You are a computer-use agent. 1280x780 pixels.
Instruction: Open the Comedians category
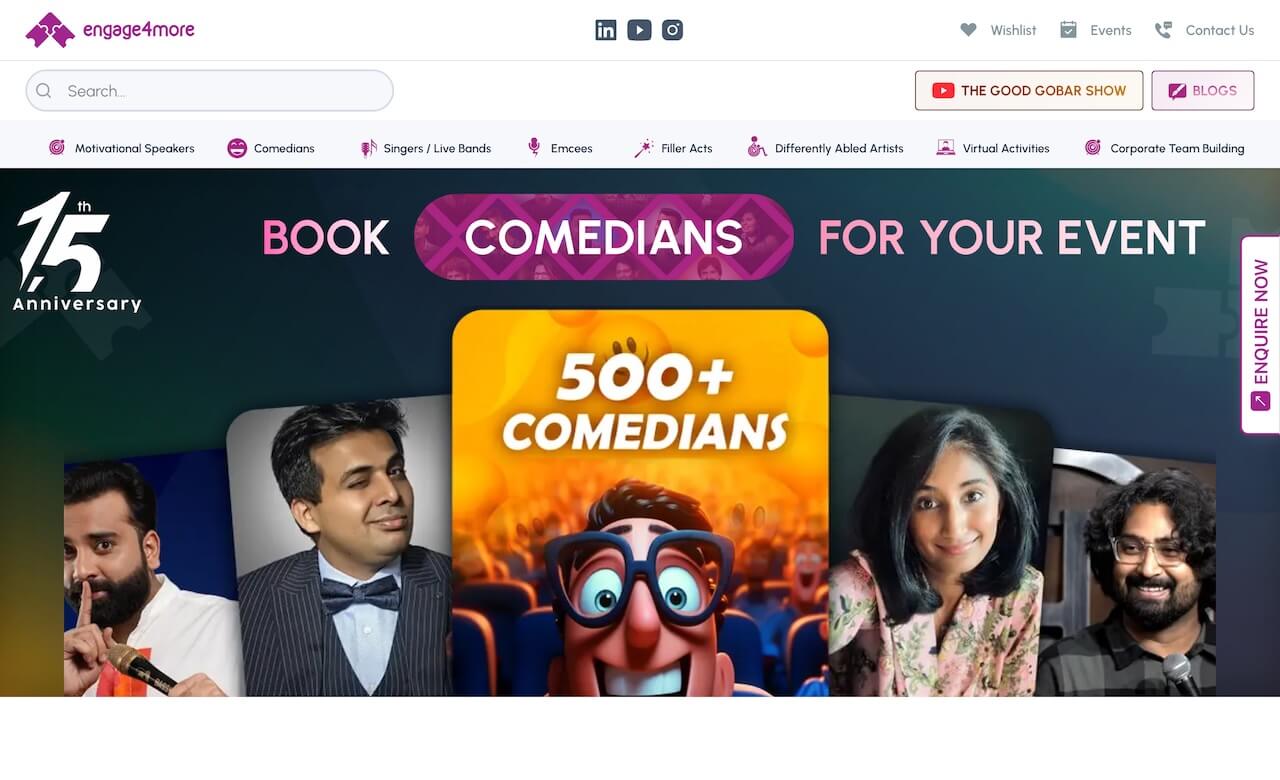tap(271, 148)
